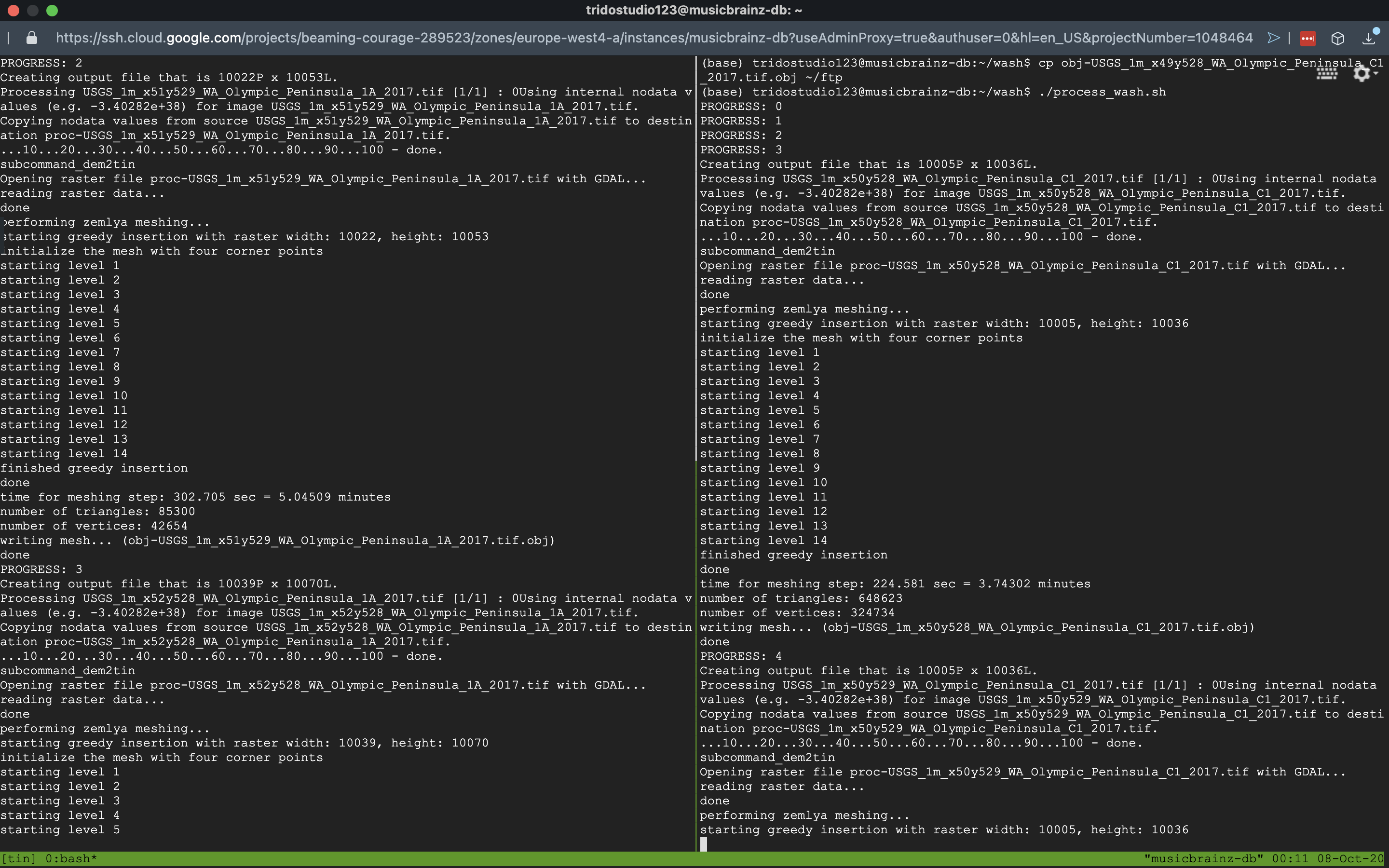Screen dimensions: 1389x868
Task: Click the lock site-info icon
Action: [x=32, y=38]
